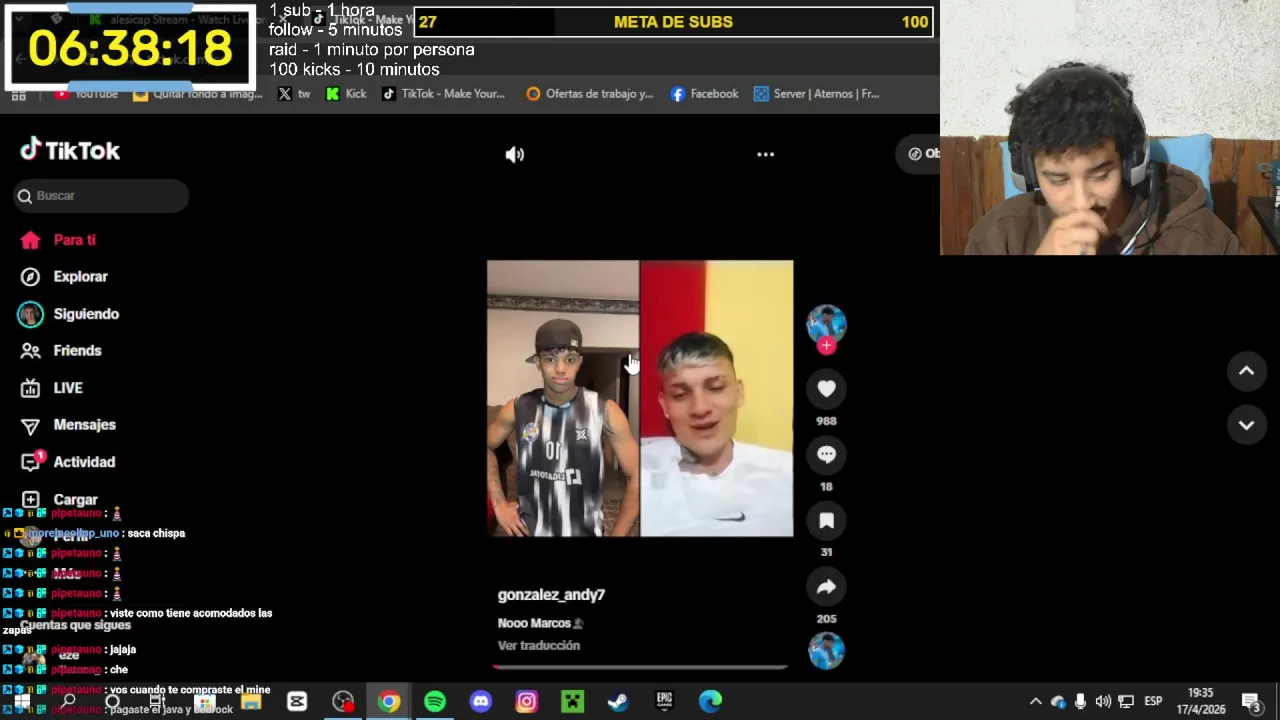Viewport: 1280px width, 720px height.
Task: Open Steam from the taskbar
Action: [x=618, y=702]
